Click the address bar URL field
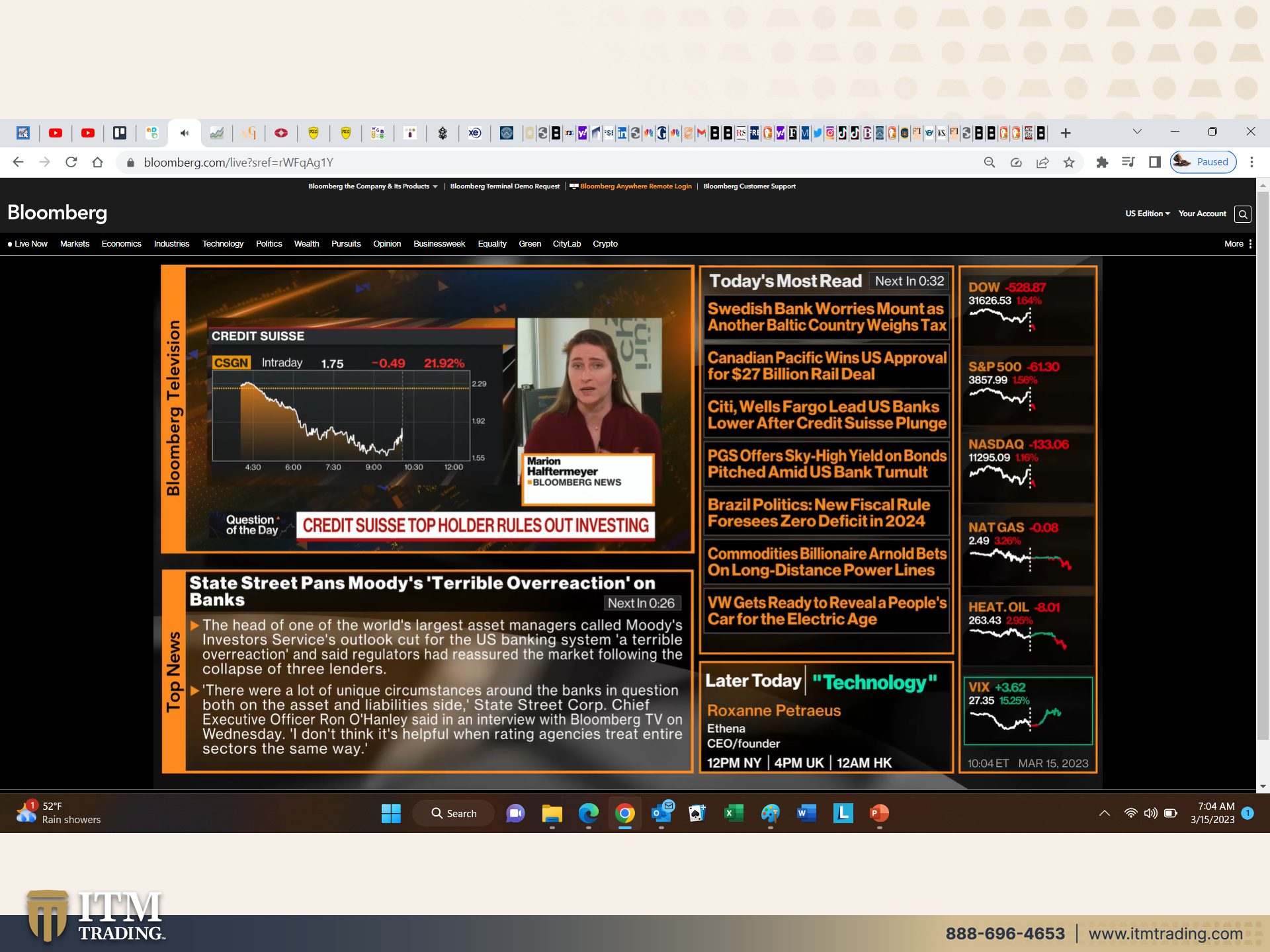This screenshot has width=1270, height=952. pos(542,163)
